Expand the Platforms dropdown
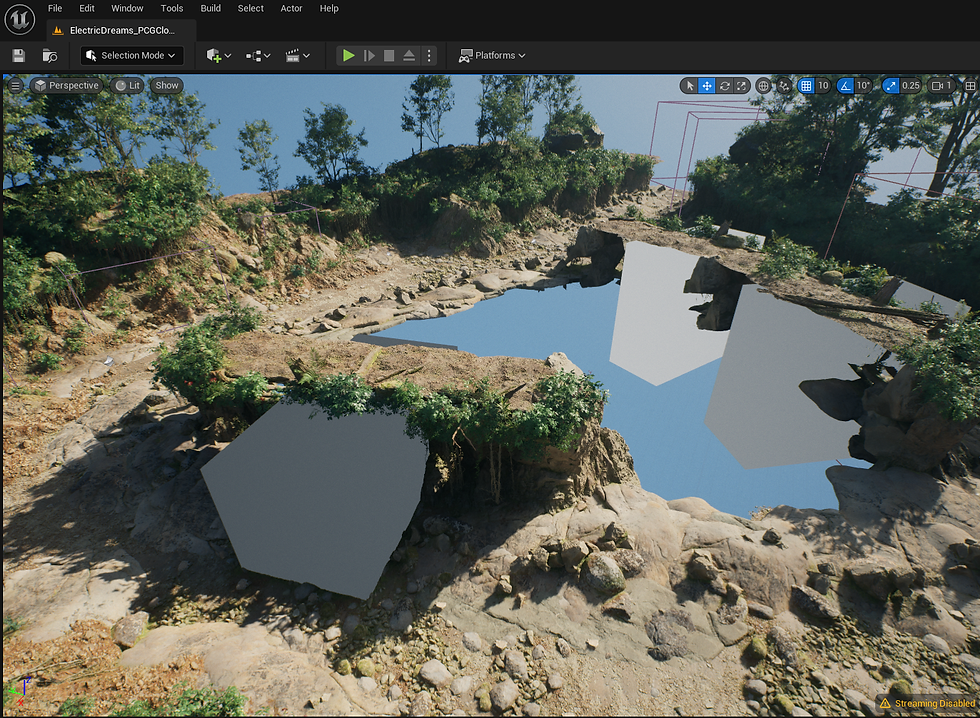 (492, 56)
